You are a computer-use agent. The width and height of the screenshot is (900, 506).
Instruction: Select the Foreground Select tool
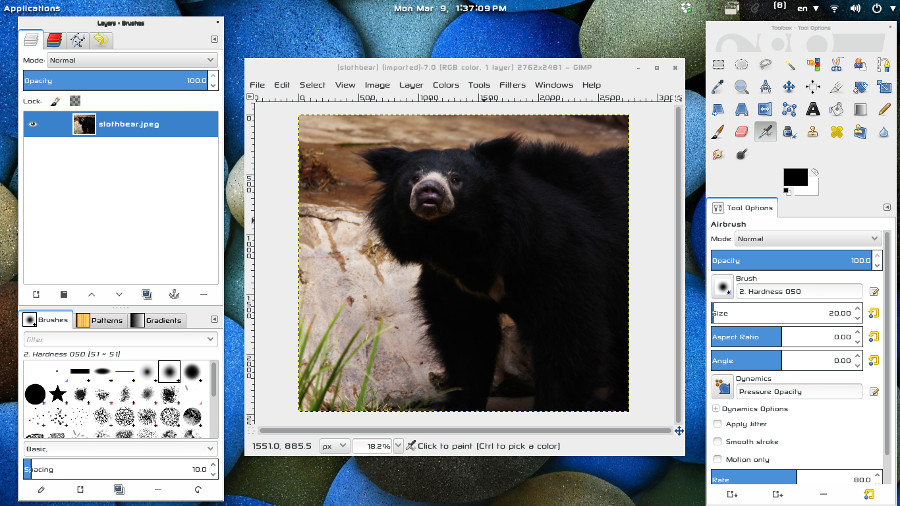[860, 64]
